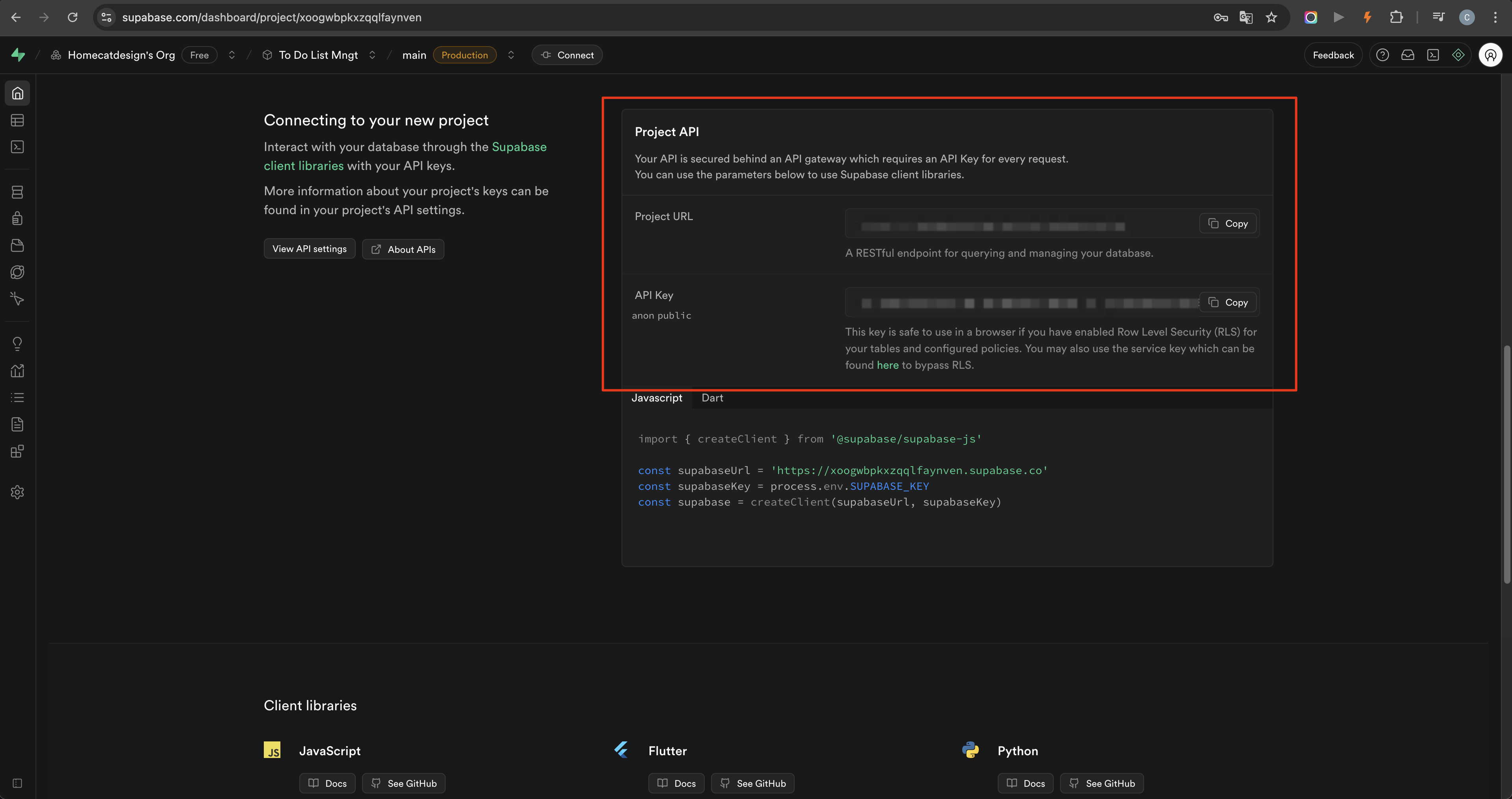Open Project overview home in sidebar
Viewport: 1512px width, 799px height.
(18, 93)
